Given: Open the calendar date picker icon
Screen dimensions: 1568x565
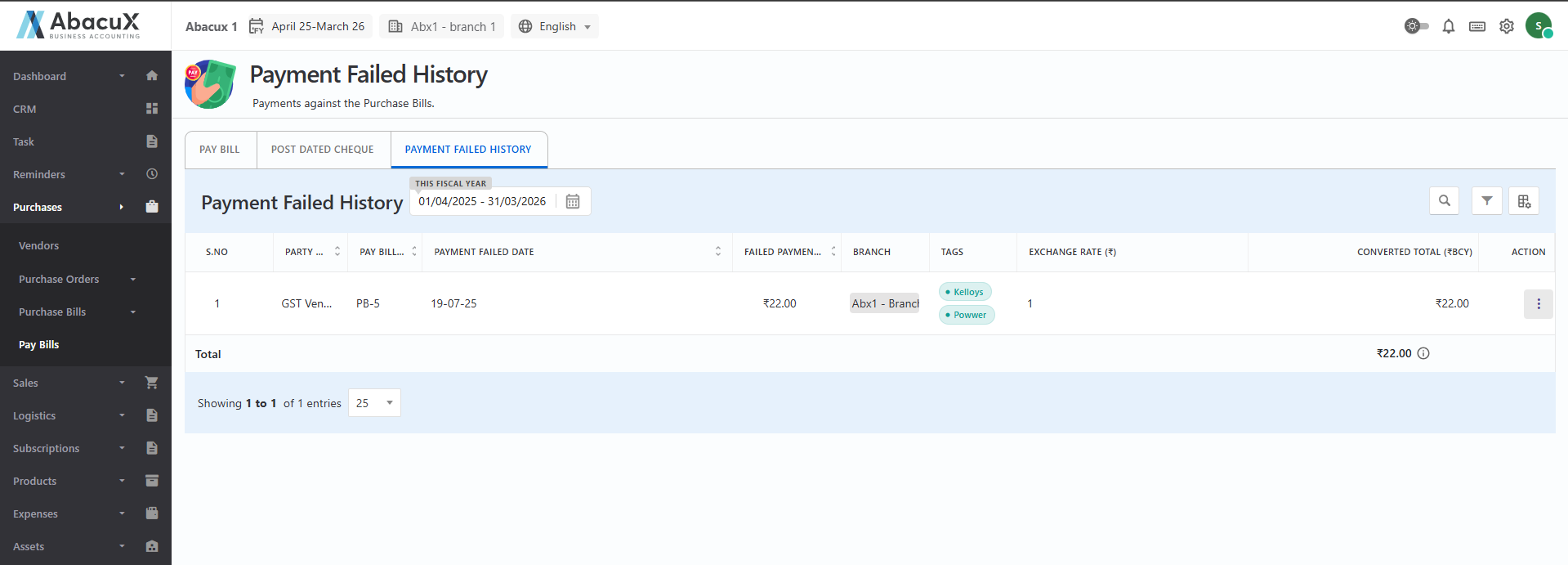Looking at the screenshot, I should coord(573,202).
